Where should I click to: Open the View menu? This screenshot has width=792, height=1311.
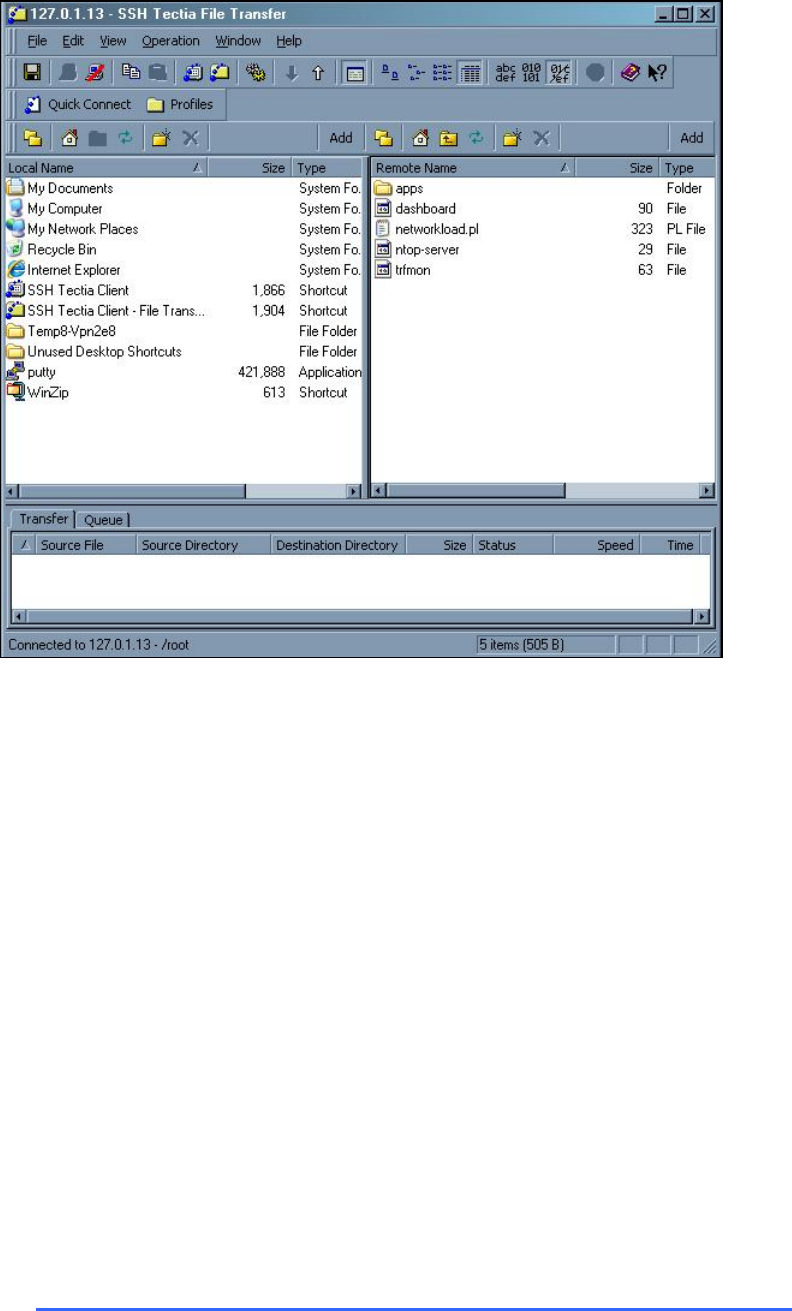pos(113,41)
